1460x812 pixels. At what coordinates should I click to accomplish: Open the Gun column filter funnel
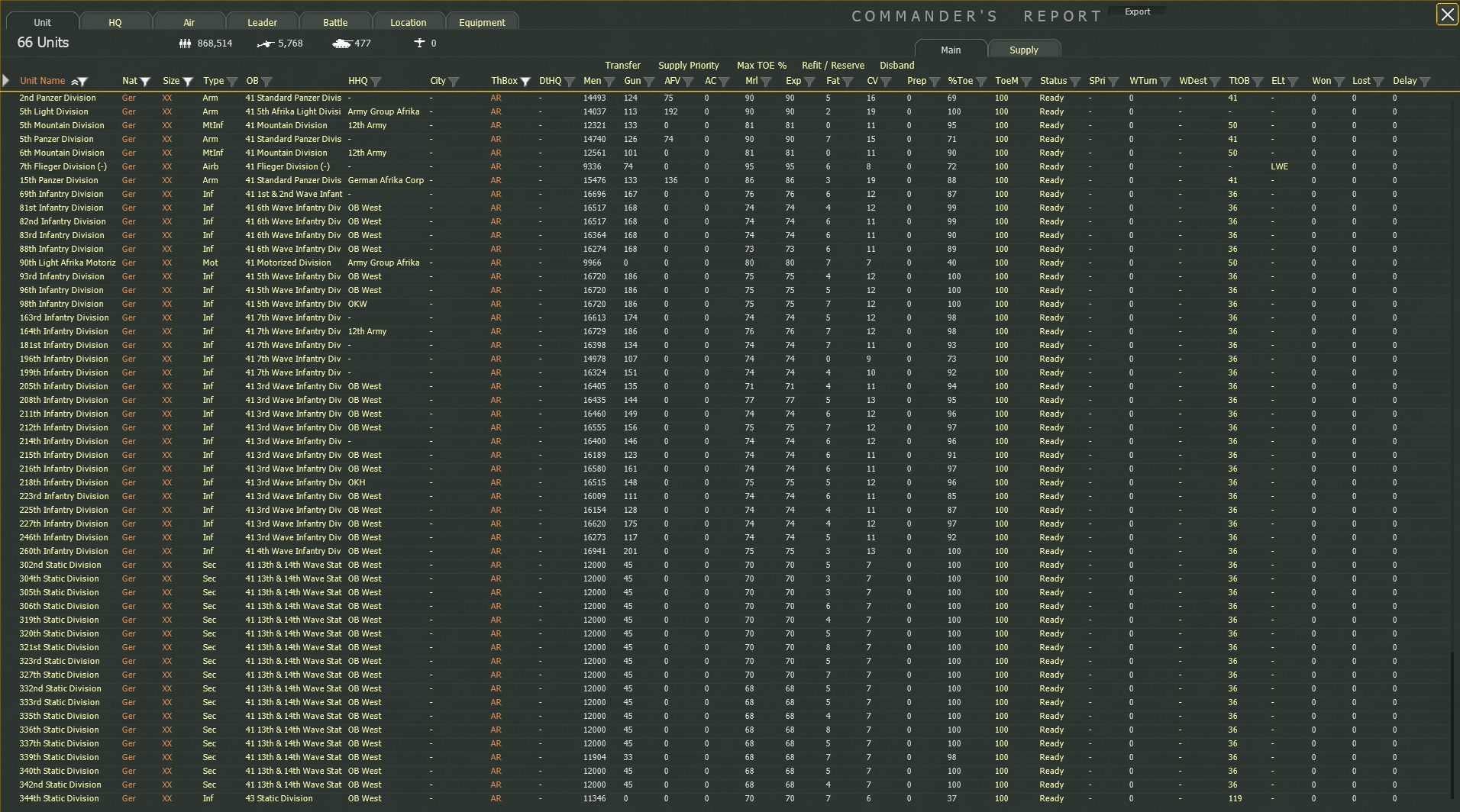pos(649,82)
